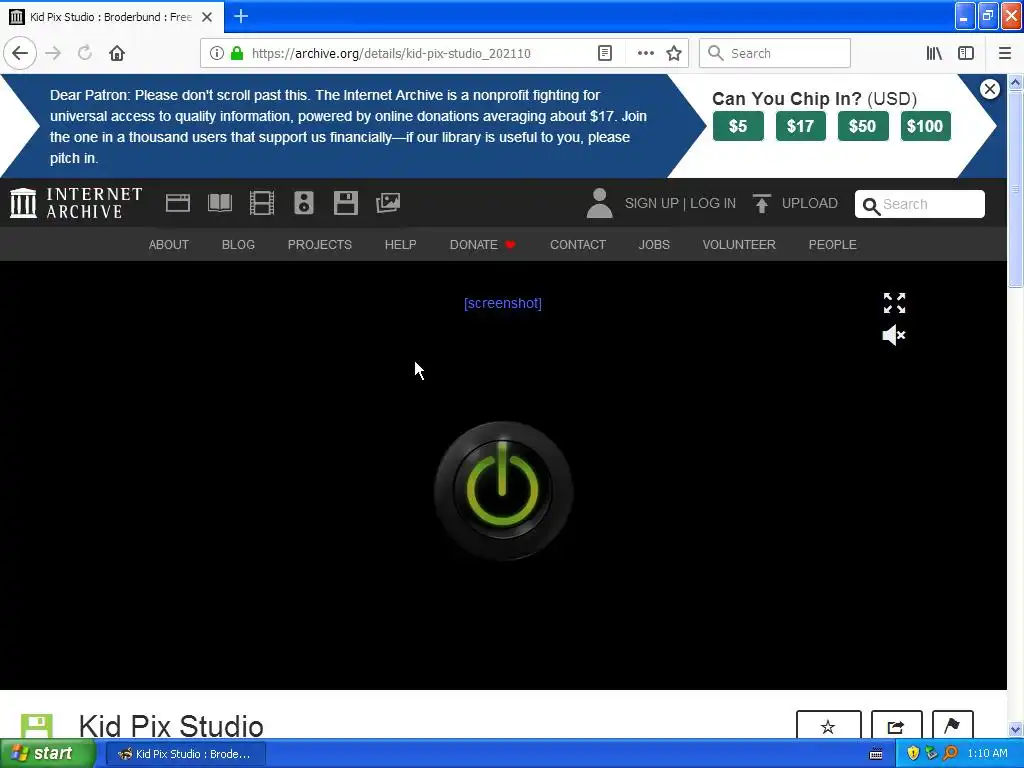Viewport: 1024px width, 768px height.
Task: Click the scrollbar down arrow
Action: [1015, 730]
